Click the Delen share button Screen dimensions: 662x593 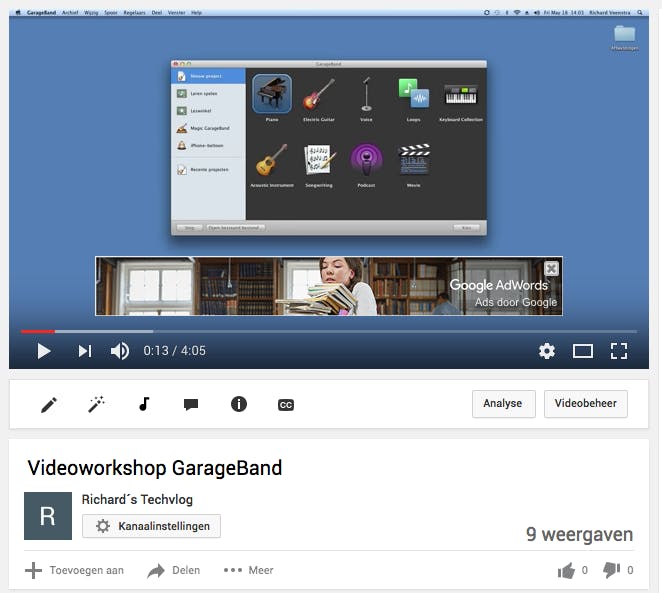pos(174,570)
